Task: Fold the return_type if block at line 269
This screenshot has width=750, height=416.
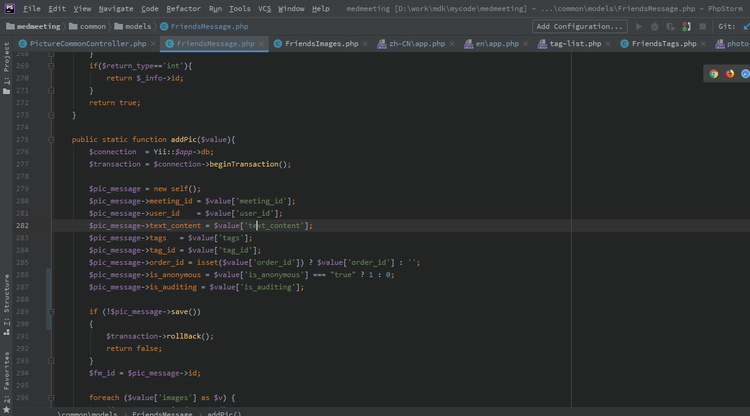Action: tap(53, 65)
